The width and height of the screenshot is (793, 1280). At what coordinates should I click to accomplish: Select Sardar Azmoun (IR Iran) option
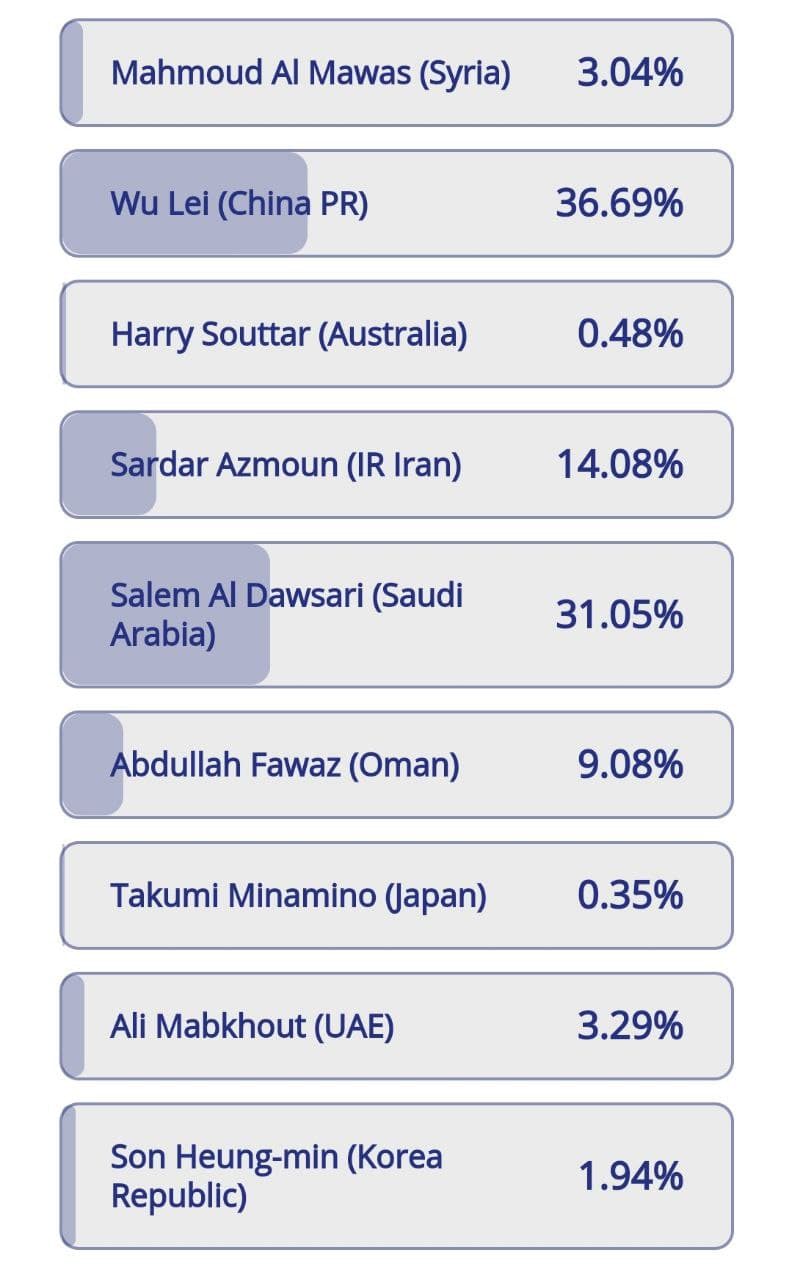click(397, 465)
